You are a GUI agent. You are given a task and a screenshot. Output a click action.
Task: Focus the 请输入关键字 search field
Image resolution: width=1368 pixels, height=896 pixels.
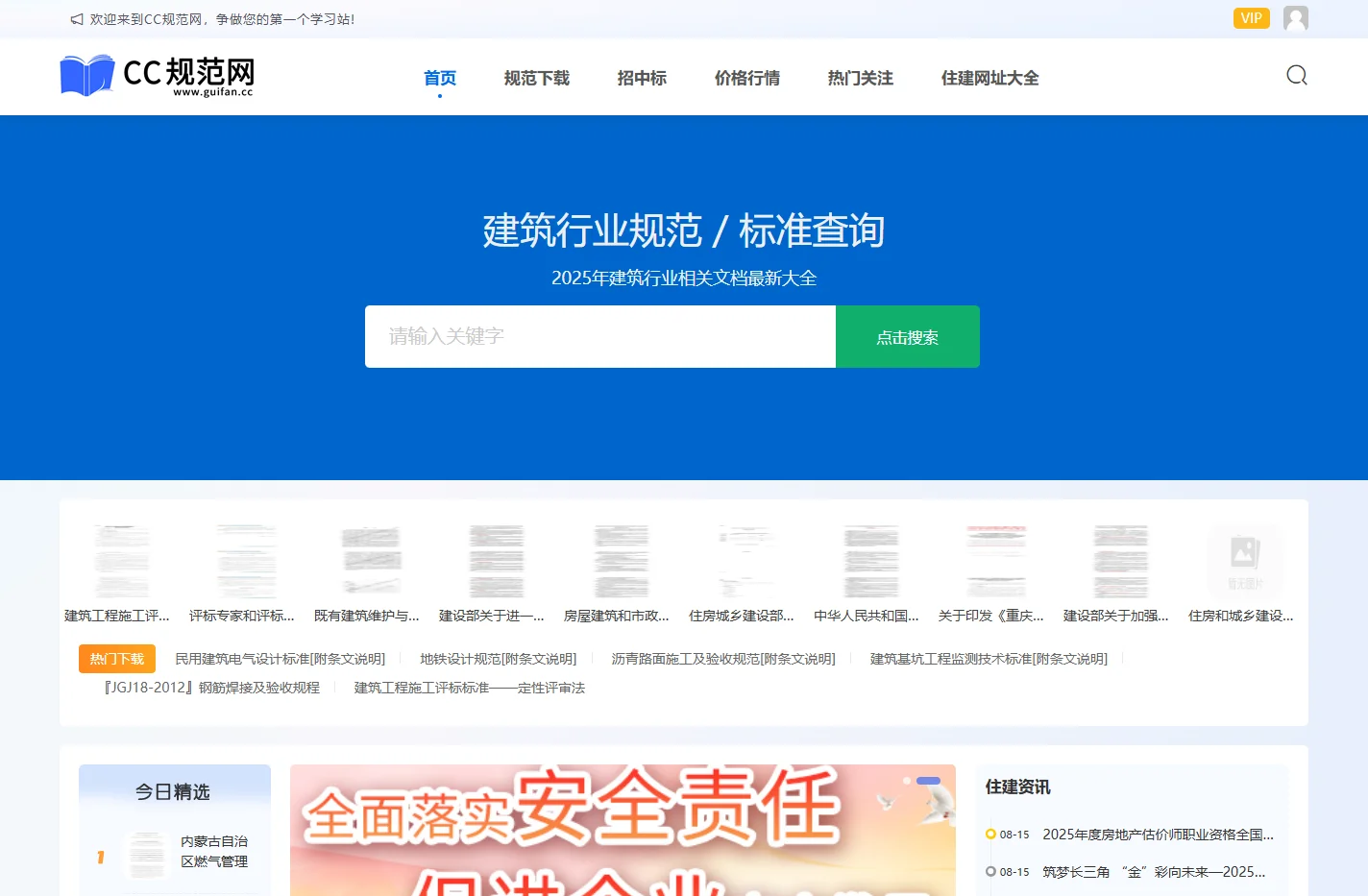point(600,336)
